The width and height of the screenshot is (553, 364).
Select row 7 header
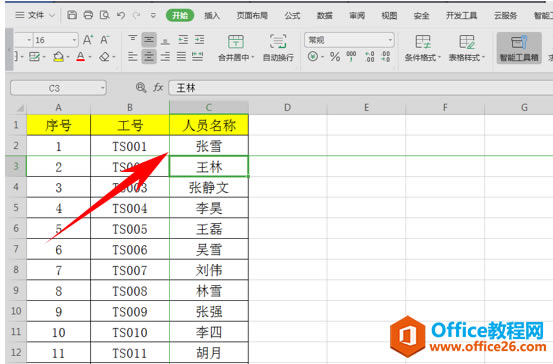pyautogui.click(x=16, y=249)
